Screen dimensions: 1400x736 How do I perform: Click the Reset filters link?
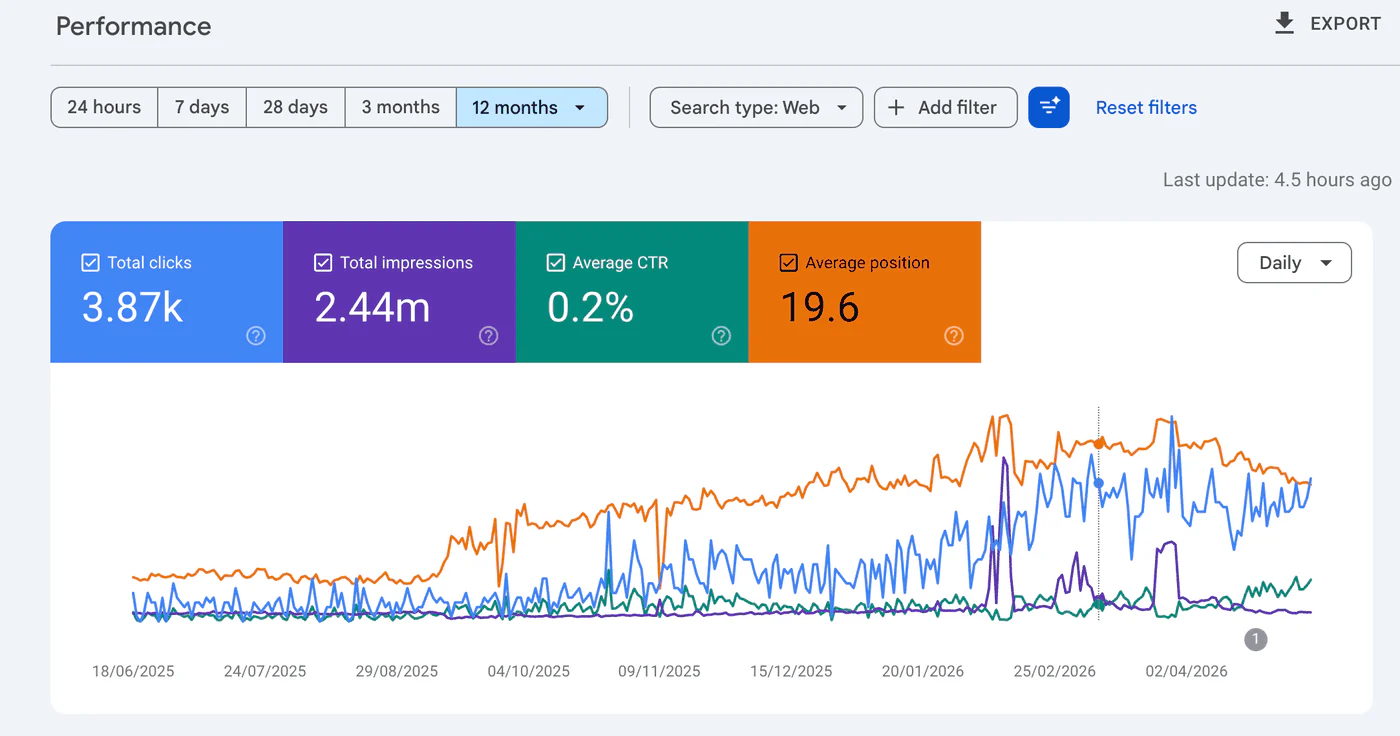(1146, 107)
